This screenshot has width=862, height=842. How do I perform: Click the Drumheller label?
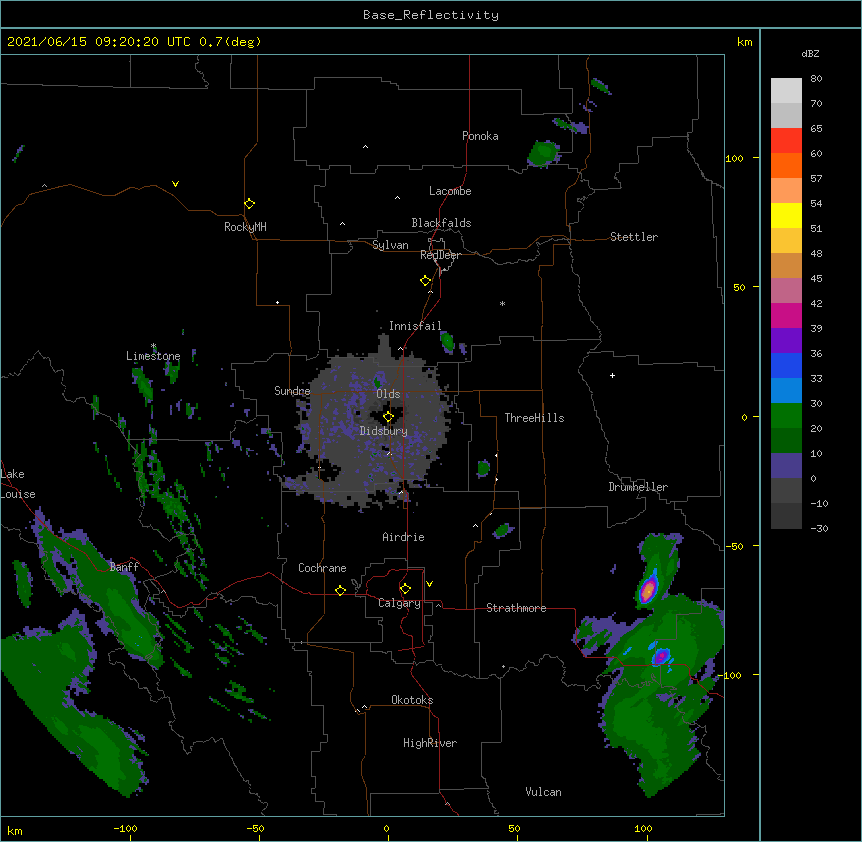click(x=638, y=487)
